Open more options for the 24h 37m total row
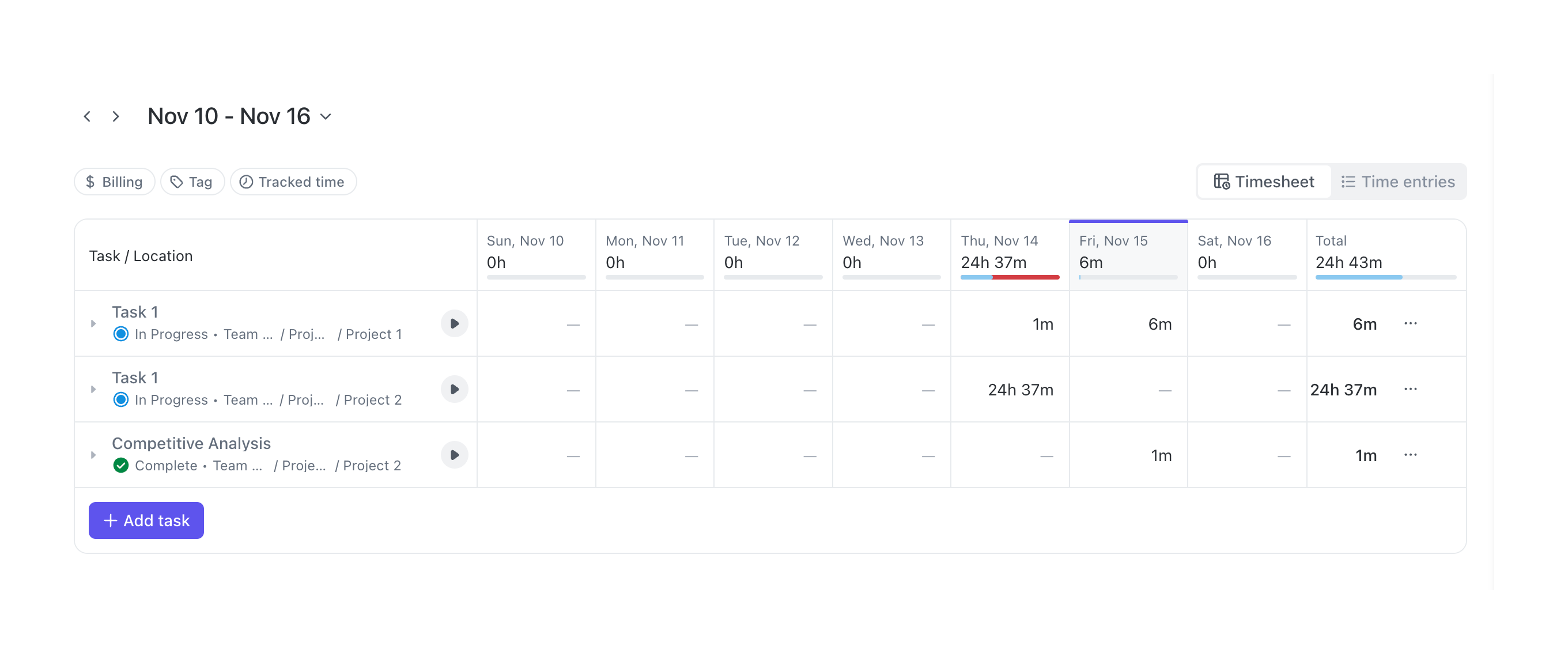 (1410, 390)
